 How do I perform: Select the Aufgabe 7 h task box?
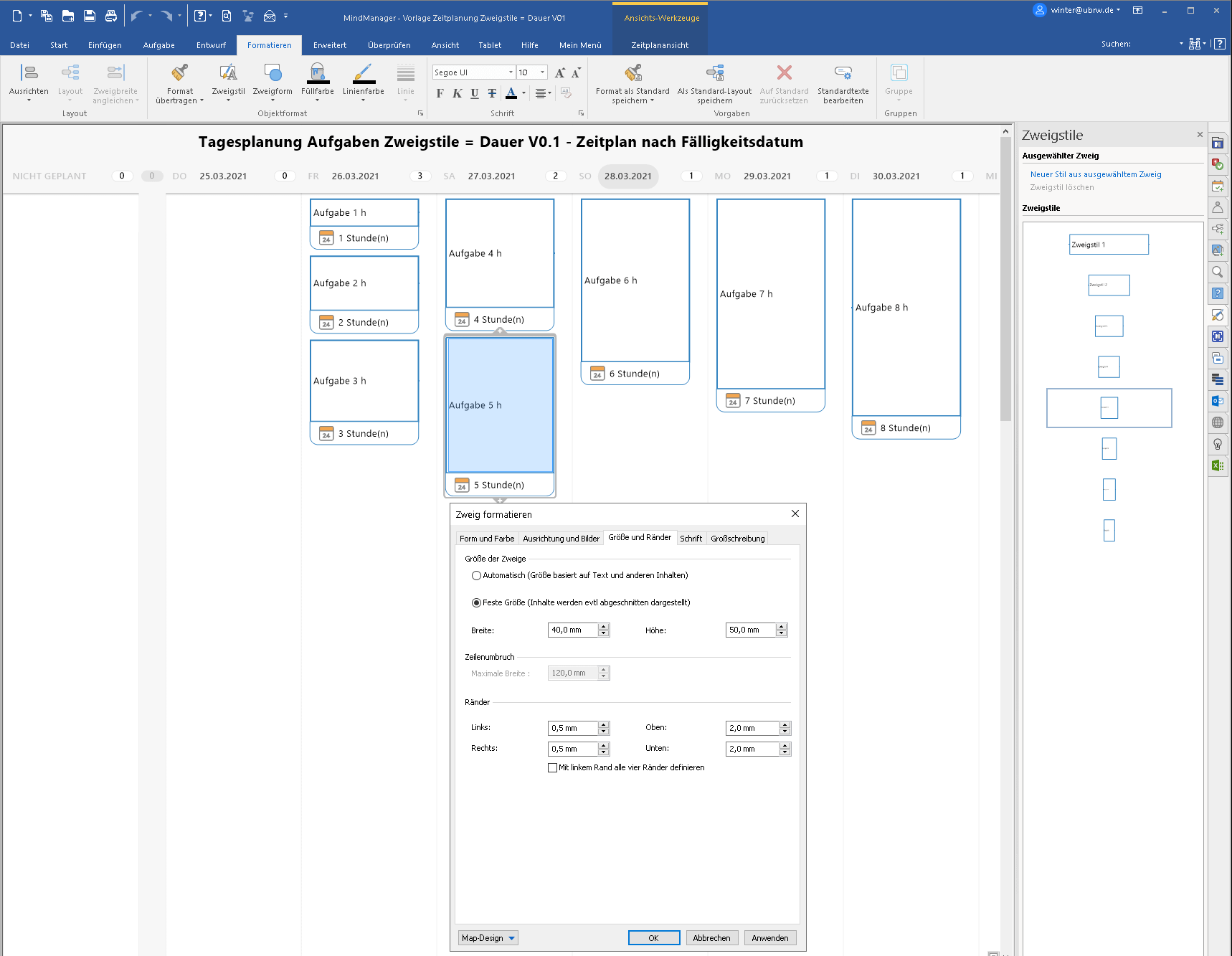tap(771, 294)
